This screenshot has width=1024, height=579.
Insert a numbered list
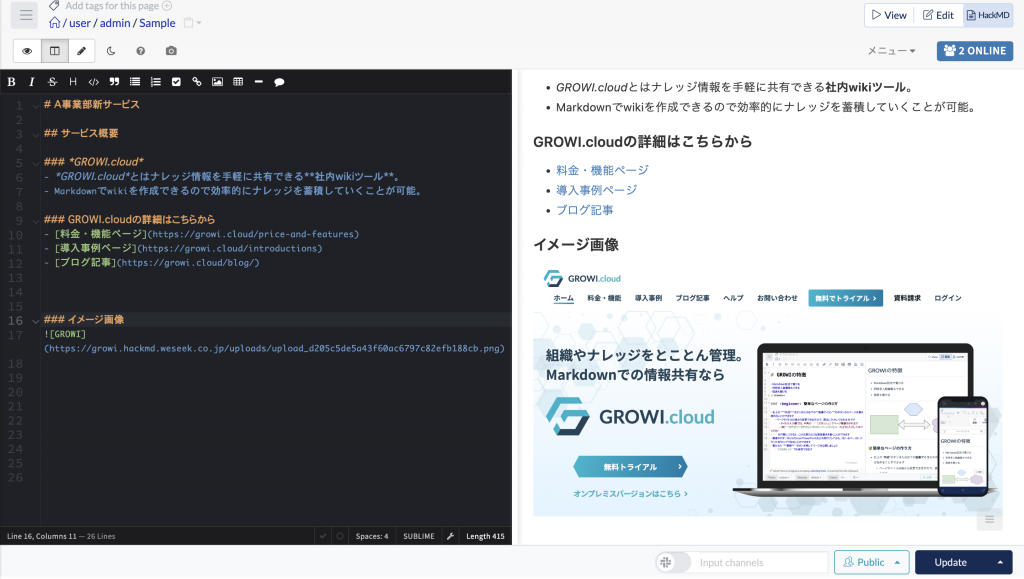pos(155,82)
